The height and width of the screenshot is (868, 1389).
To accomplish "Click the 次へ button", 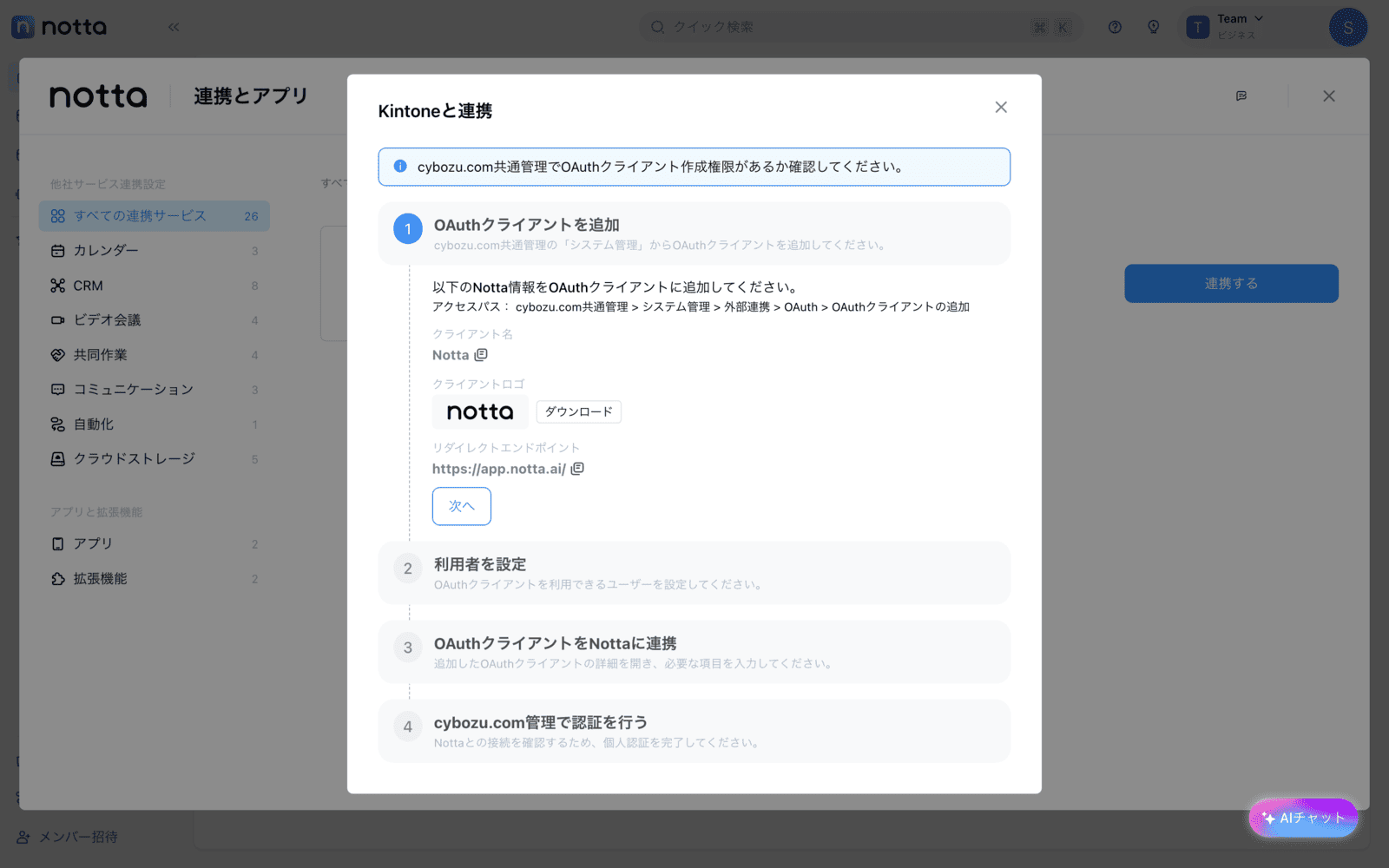I will (x=462, y=506).
